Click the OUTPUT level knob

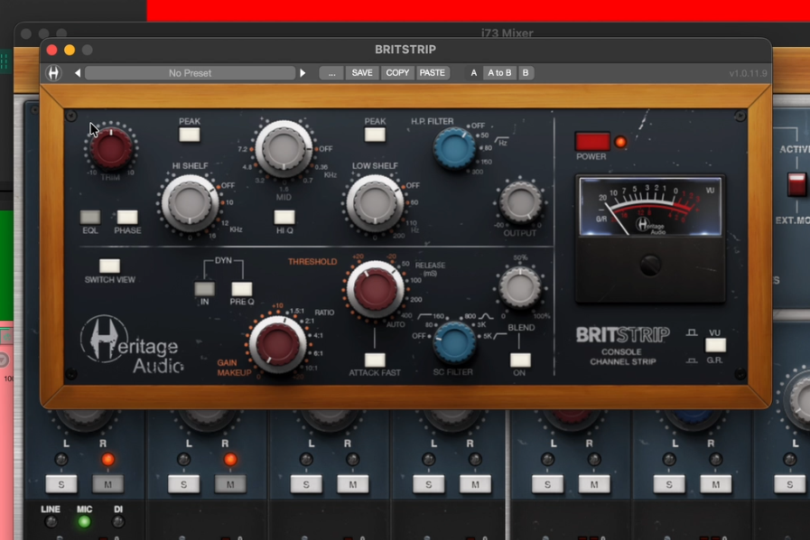click(520, 202)
